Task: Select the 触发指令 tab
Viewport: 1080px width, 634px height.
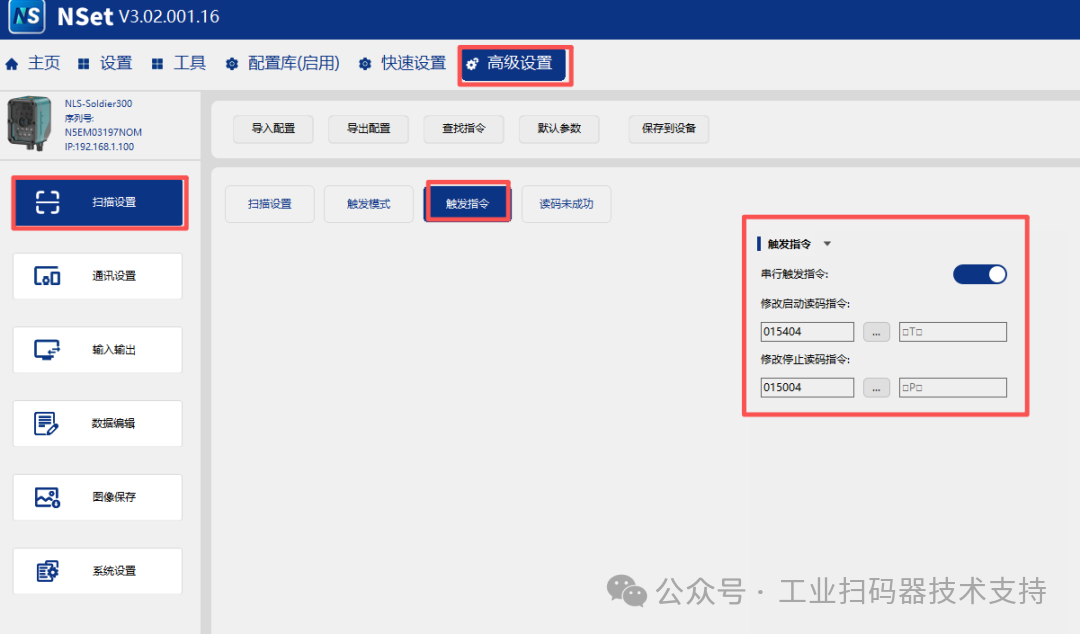Action: (x=468, y=203)
